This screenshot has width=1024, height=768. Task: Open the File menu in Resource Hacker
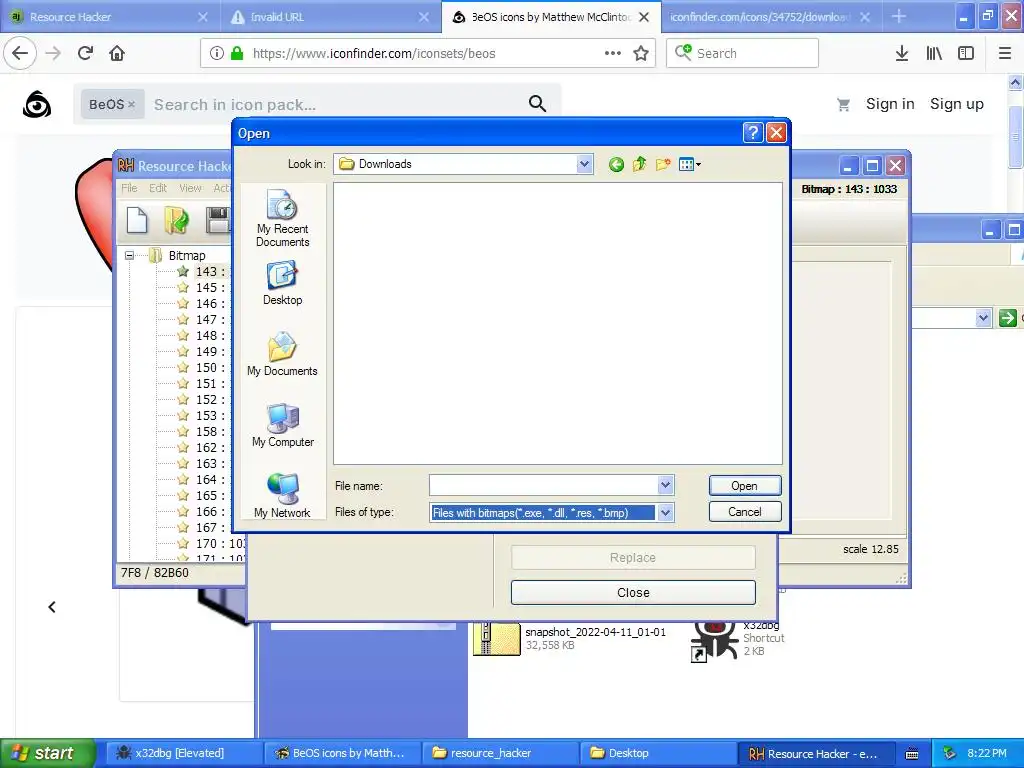click(129, 188)
